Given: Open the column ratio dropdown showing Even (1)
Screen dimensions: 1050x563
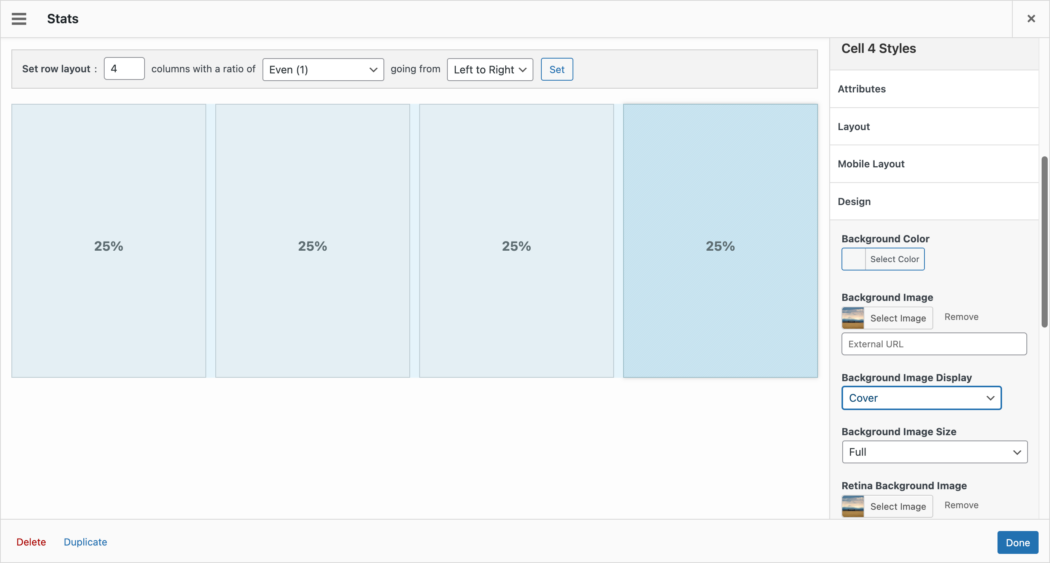Looking at the screenshot, I should tap(323, 69).
